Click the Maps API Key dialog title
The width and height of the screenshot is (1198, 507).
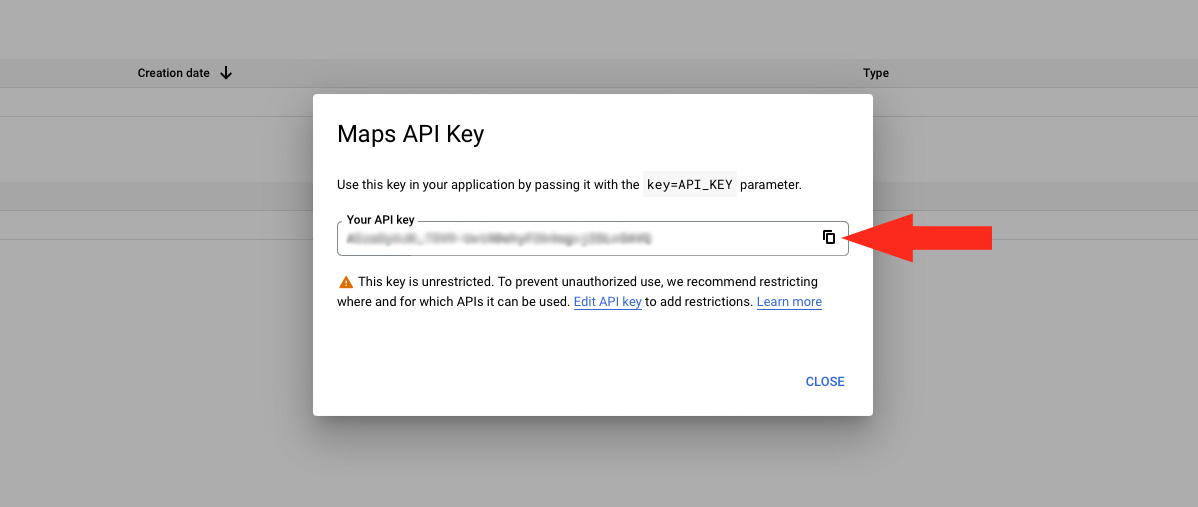click(x=411, y=134)
